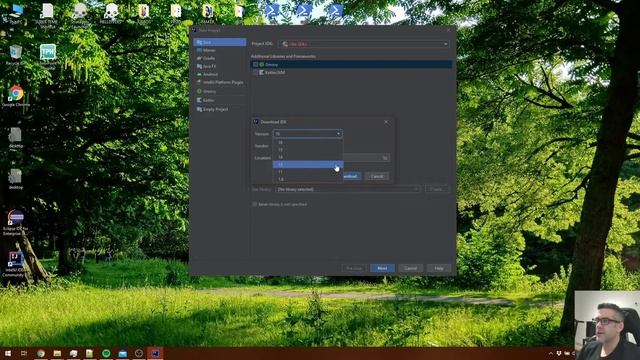
Task: Switch to IntelliJ IDEA on taskbar
Action: (x=155, y=353)
